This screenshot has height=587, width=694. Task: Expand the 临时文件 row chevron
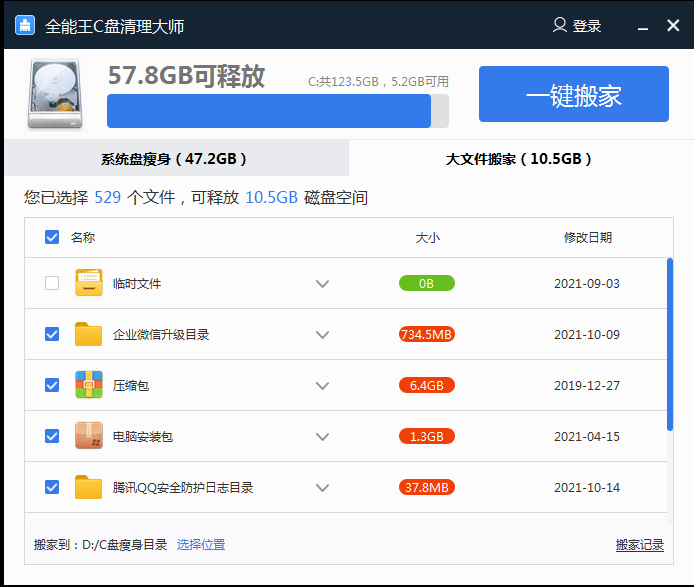click(x=322, y=283)
